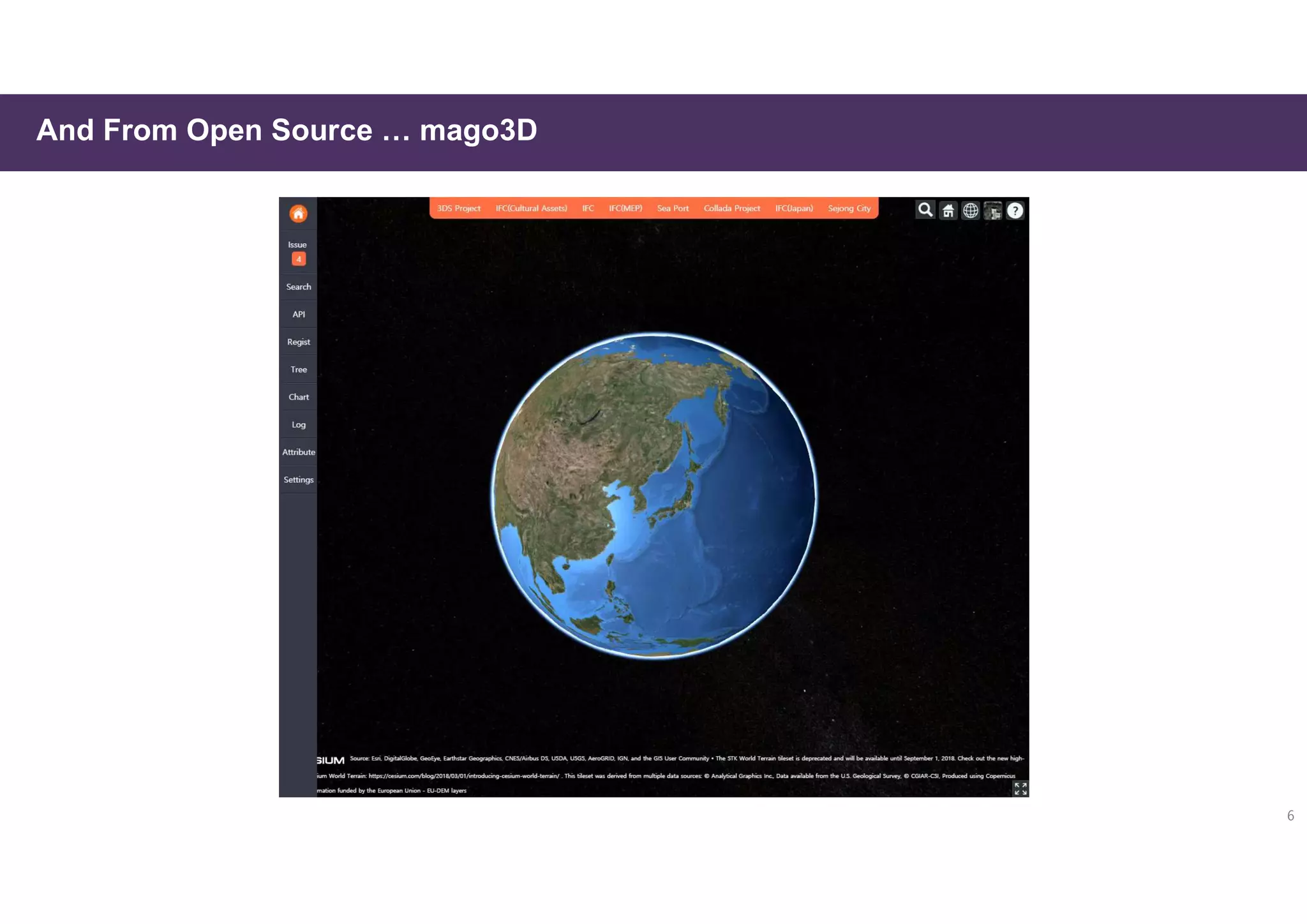Select the Collada Project tab
Screen dimensions: 1307x924
coord(731,209)
